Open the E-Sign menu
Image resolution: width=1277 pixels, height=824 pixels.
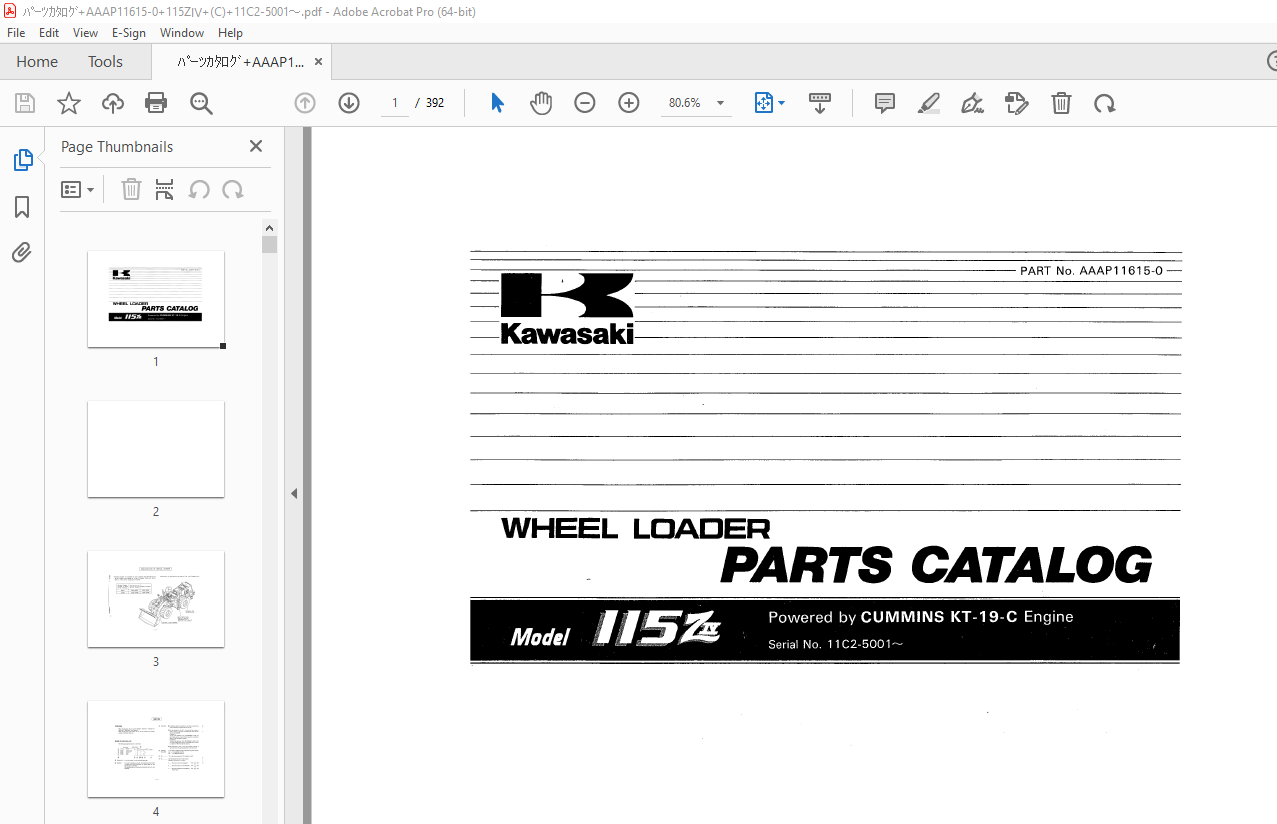tap(128, 33)
